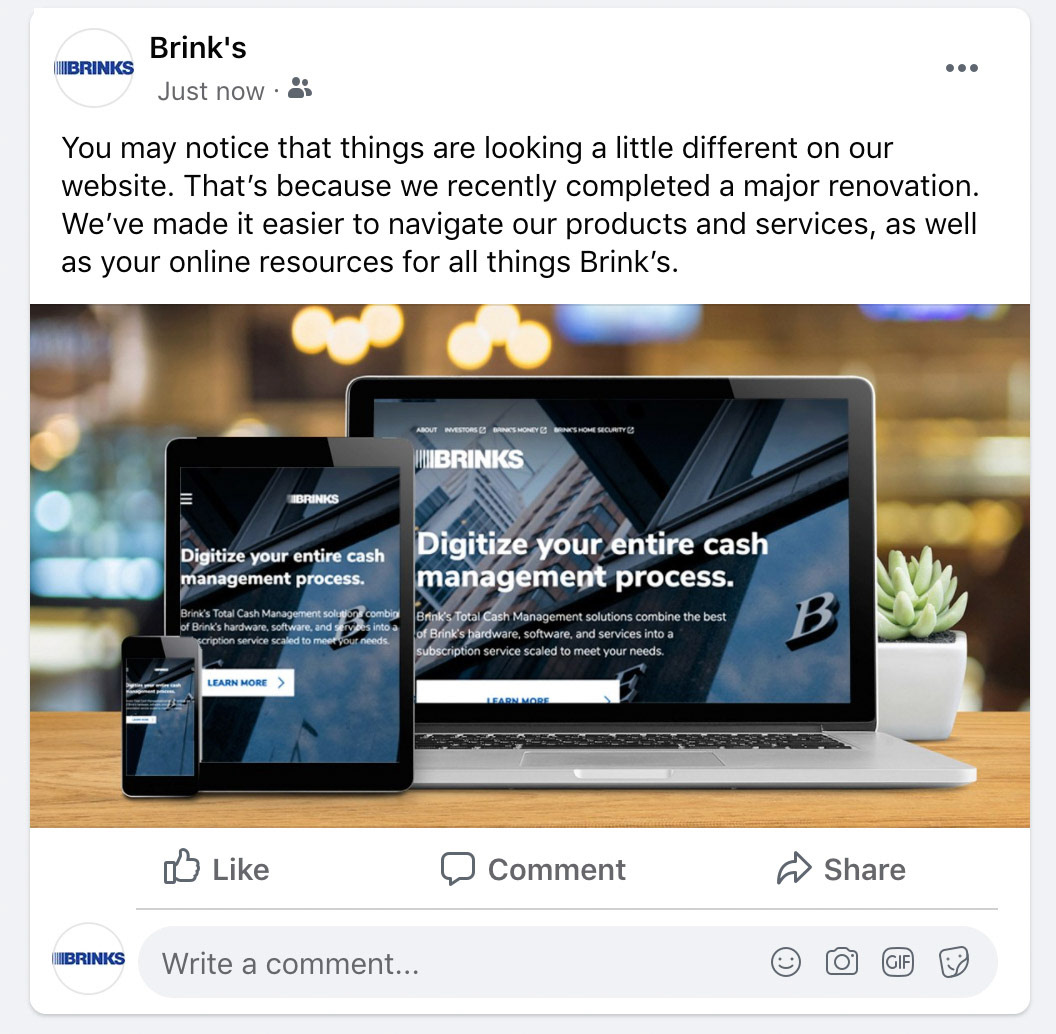This screenshot has width=1056, height=1034.
Task: Open the Brink's page name link
Action: (x=198, y=48)
